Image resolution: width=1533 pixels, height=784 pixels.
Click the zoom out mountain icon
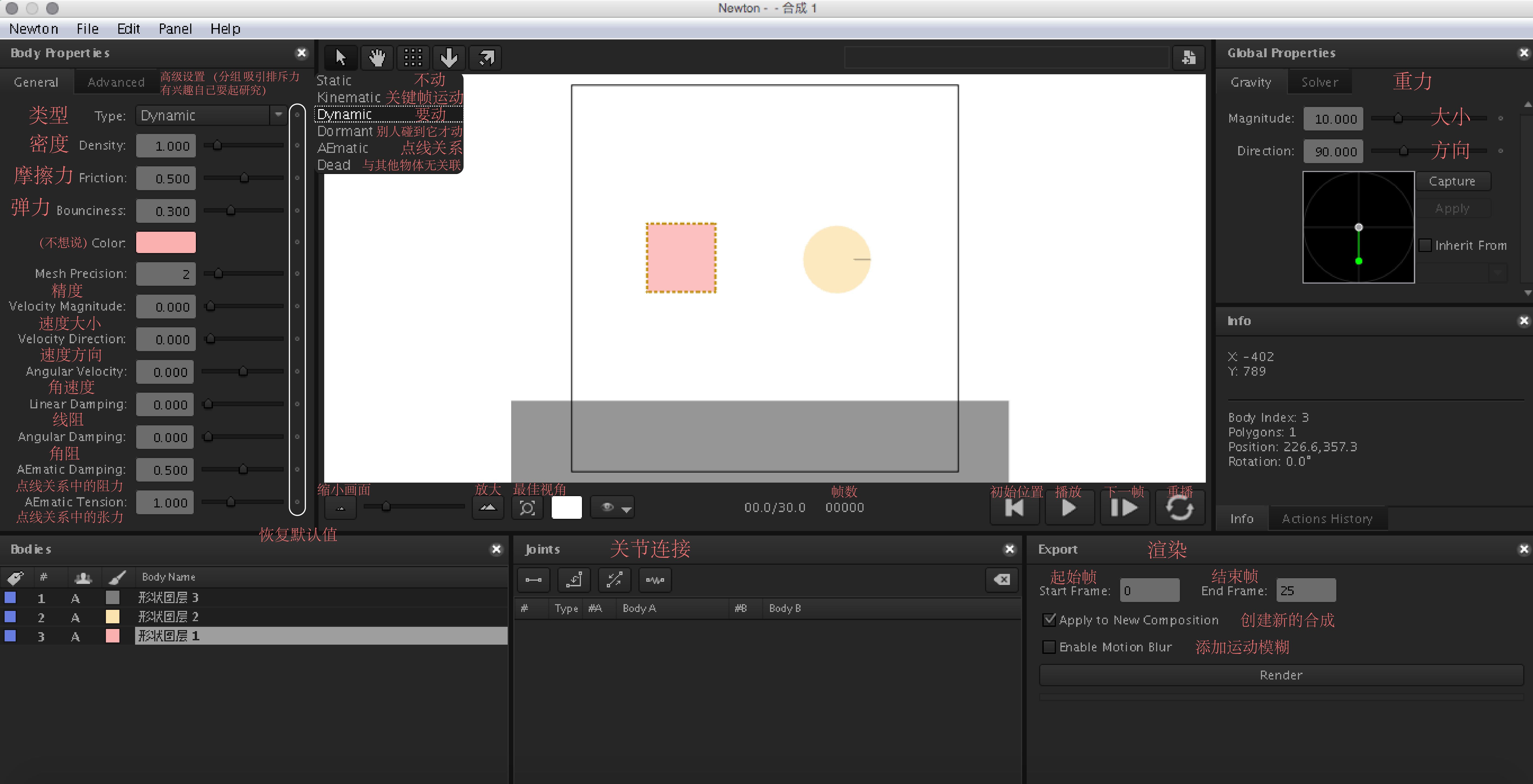click(x=340, y=508)
